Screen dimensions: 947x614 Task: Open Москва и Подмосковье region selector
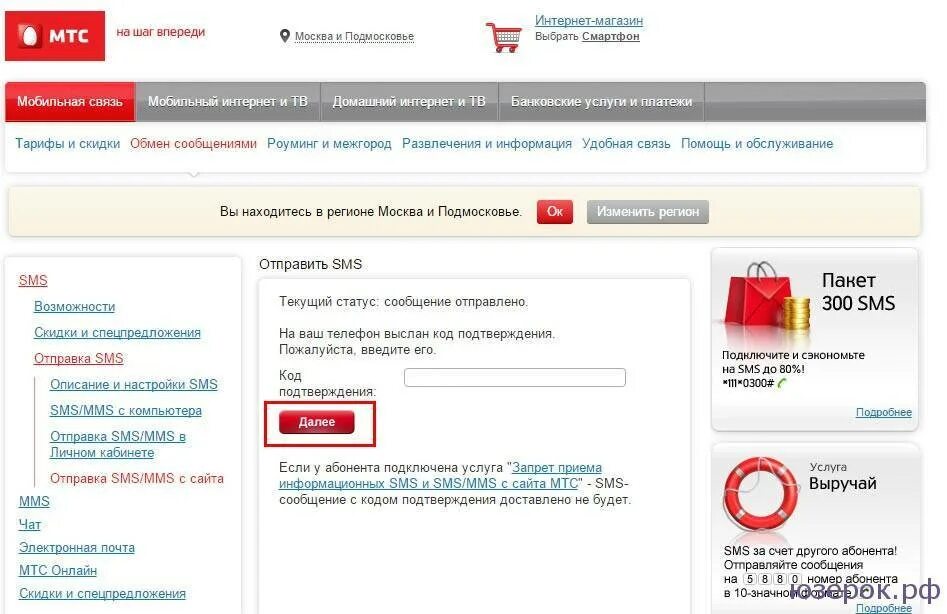pyautogui.click(x=354, y=36)
